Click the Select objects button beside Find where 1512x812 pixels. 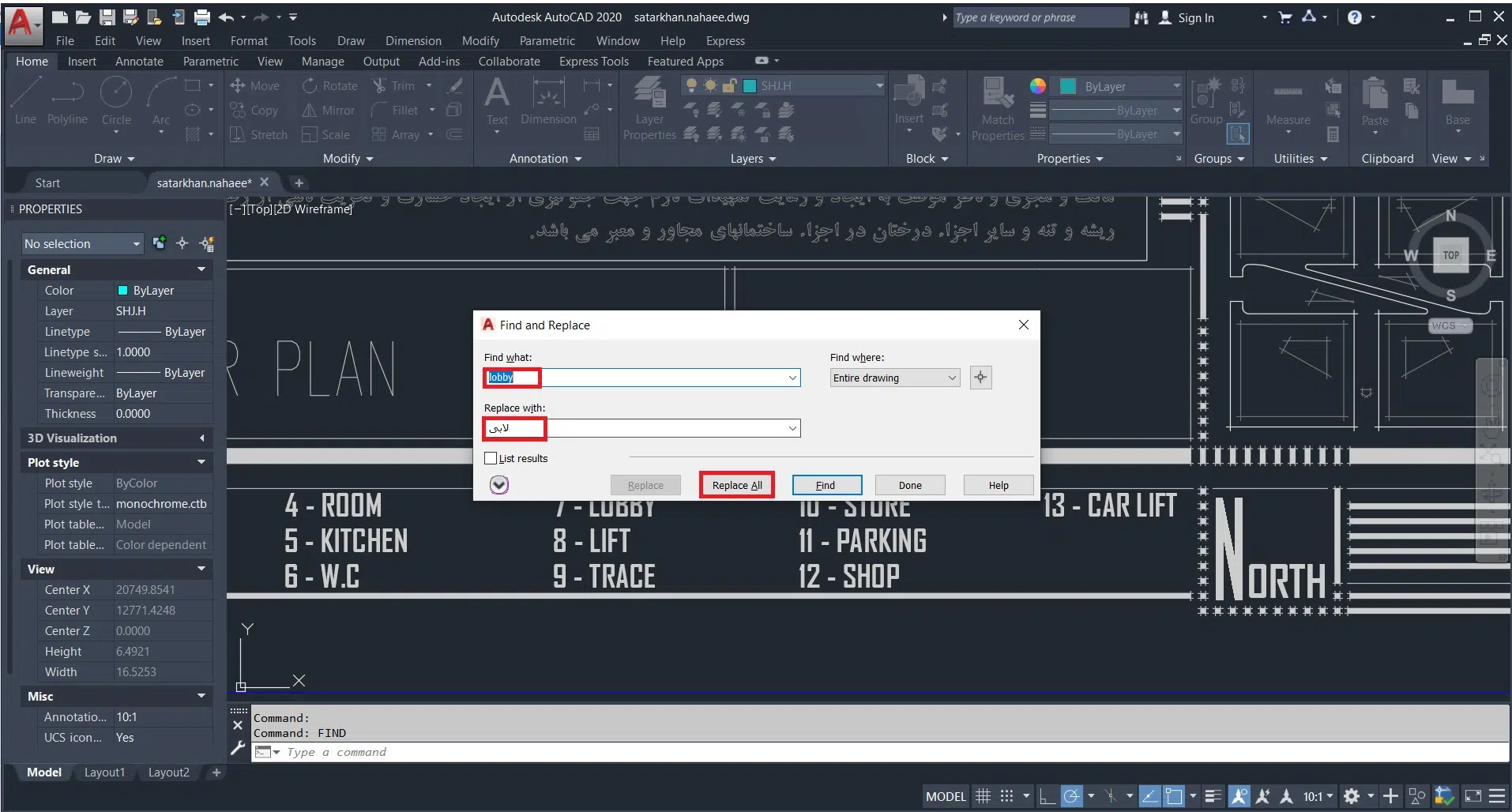click(980, 378)
